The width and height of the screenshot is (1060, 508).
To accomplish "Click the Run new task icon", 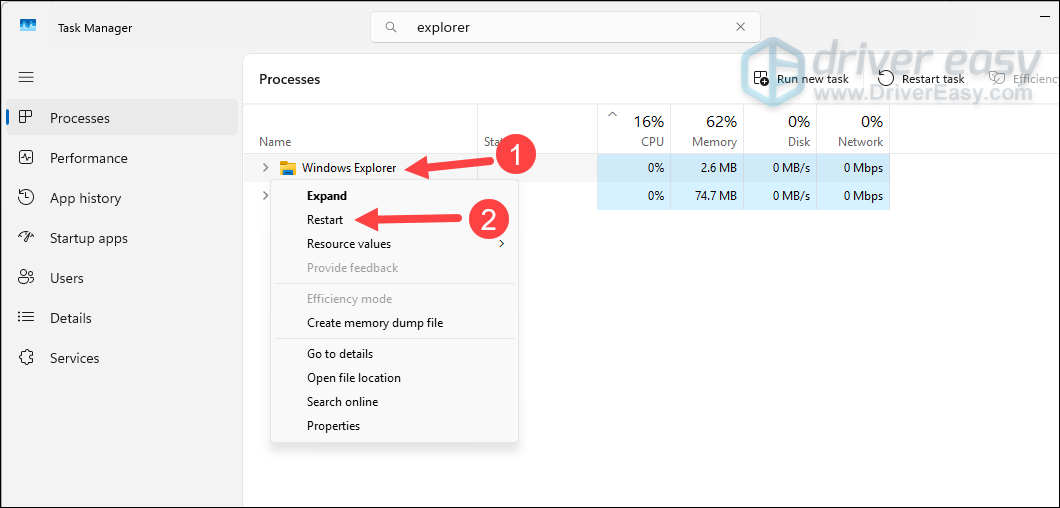I will (761, 78).
